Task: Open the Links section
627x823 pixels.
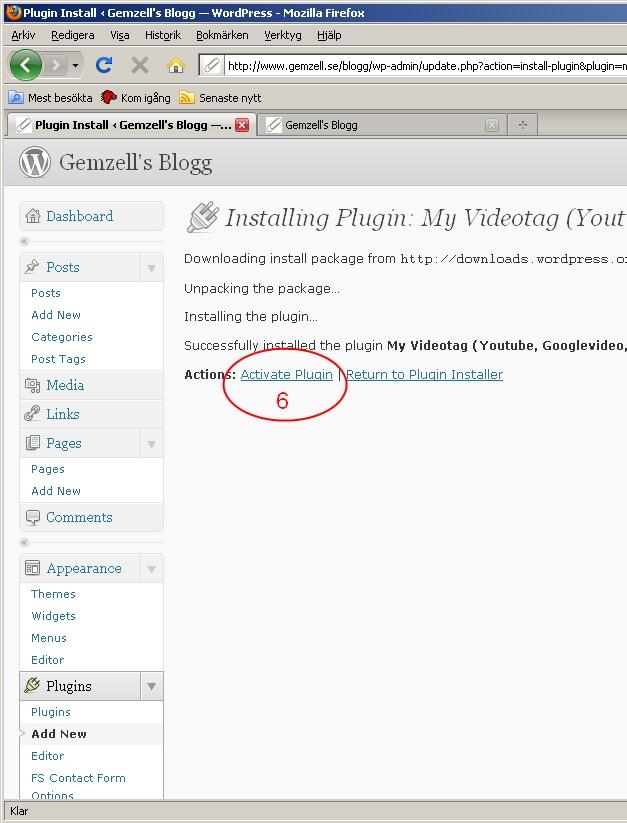Action: pos(62,414)
